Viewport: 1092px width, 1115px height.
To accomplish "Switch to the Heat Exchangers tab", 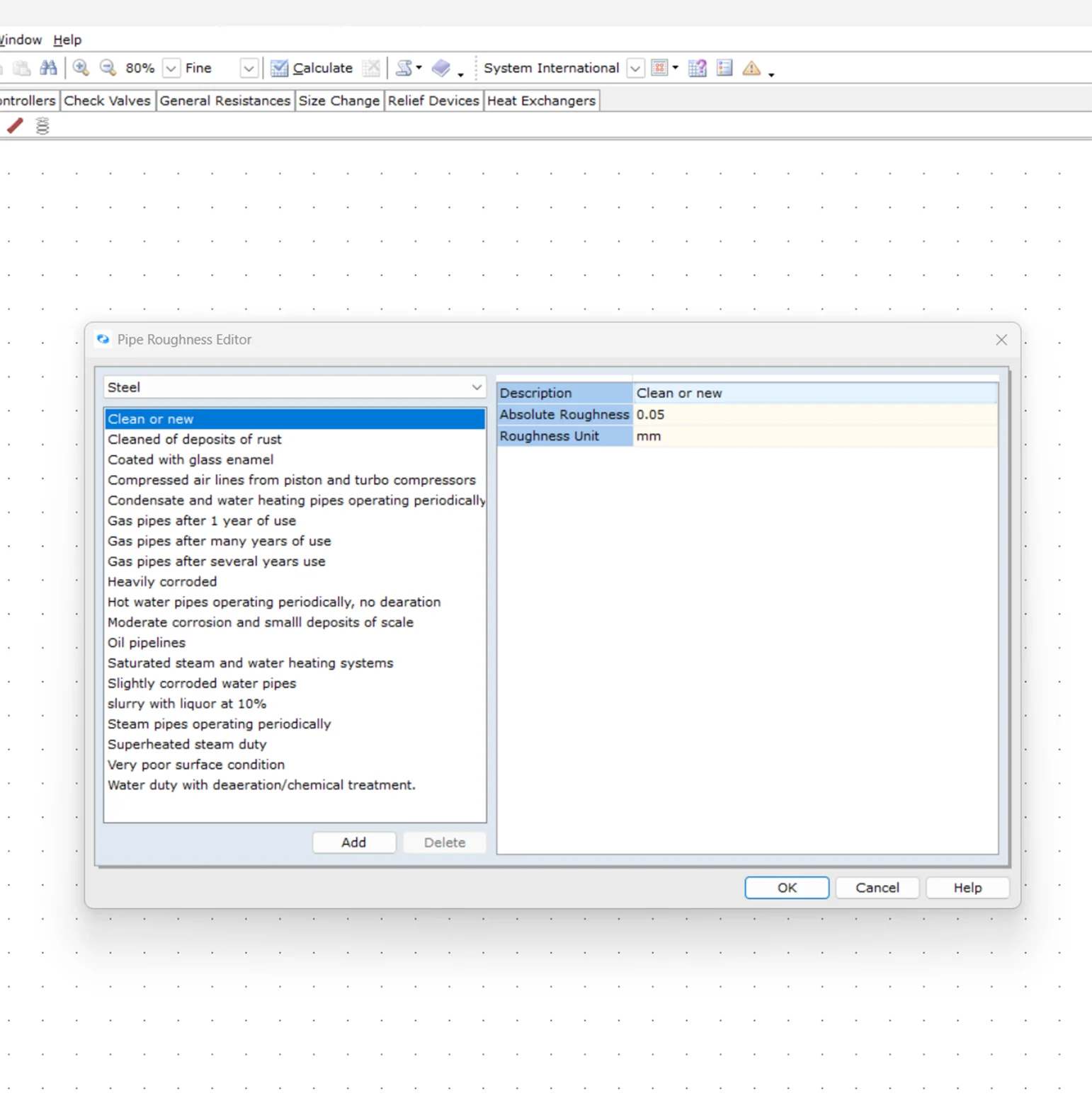I will pos(541,101).
